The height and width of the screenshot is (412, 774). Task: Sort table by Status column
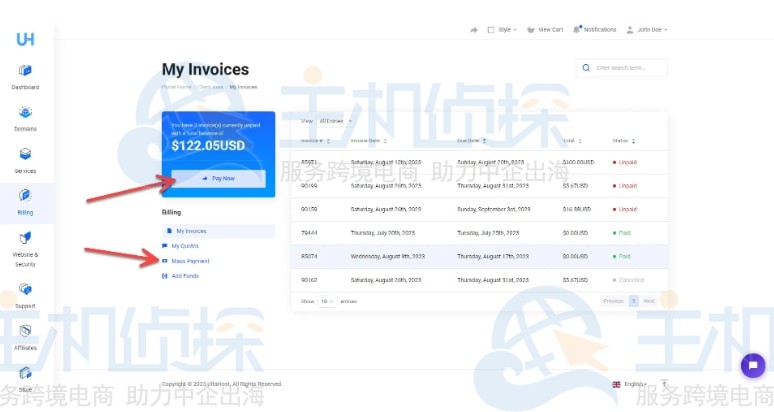pyautogui.click(x=624, y=141)
